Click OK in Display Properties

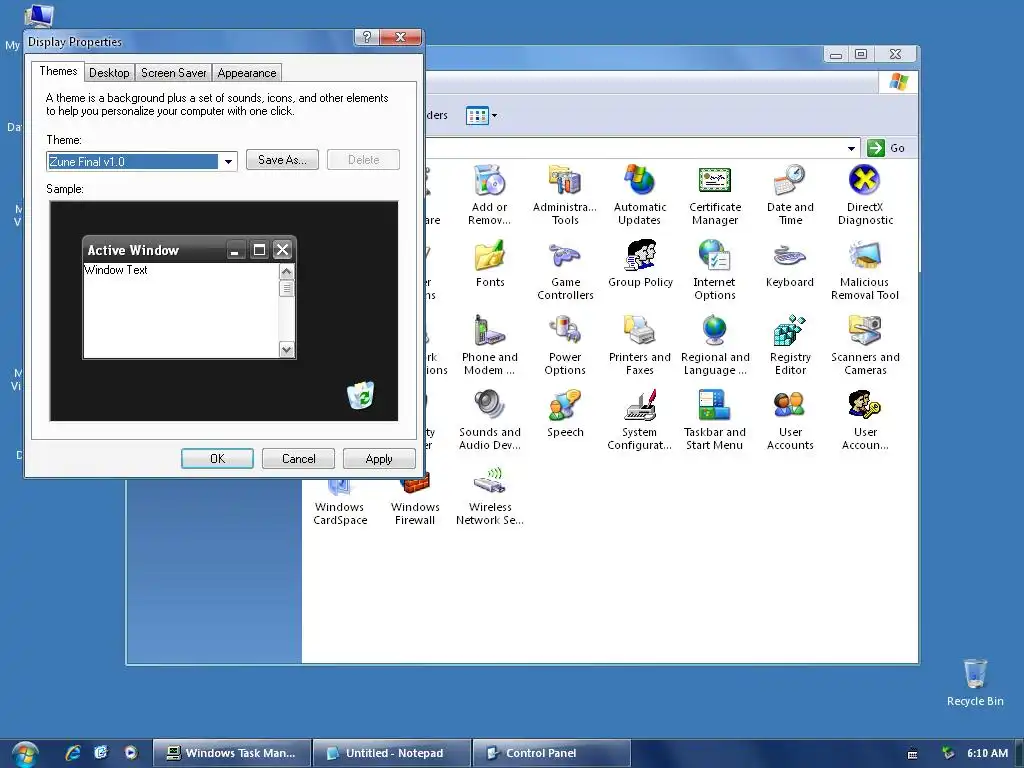pos(217,458)
